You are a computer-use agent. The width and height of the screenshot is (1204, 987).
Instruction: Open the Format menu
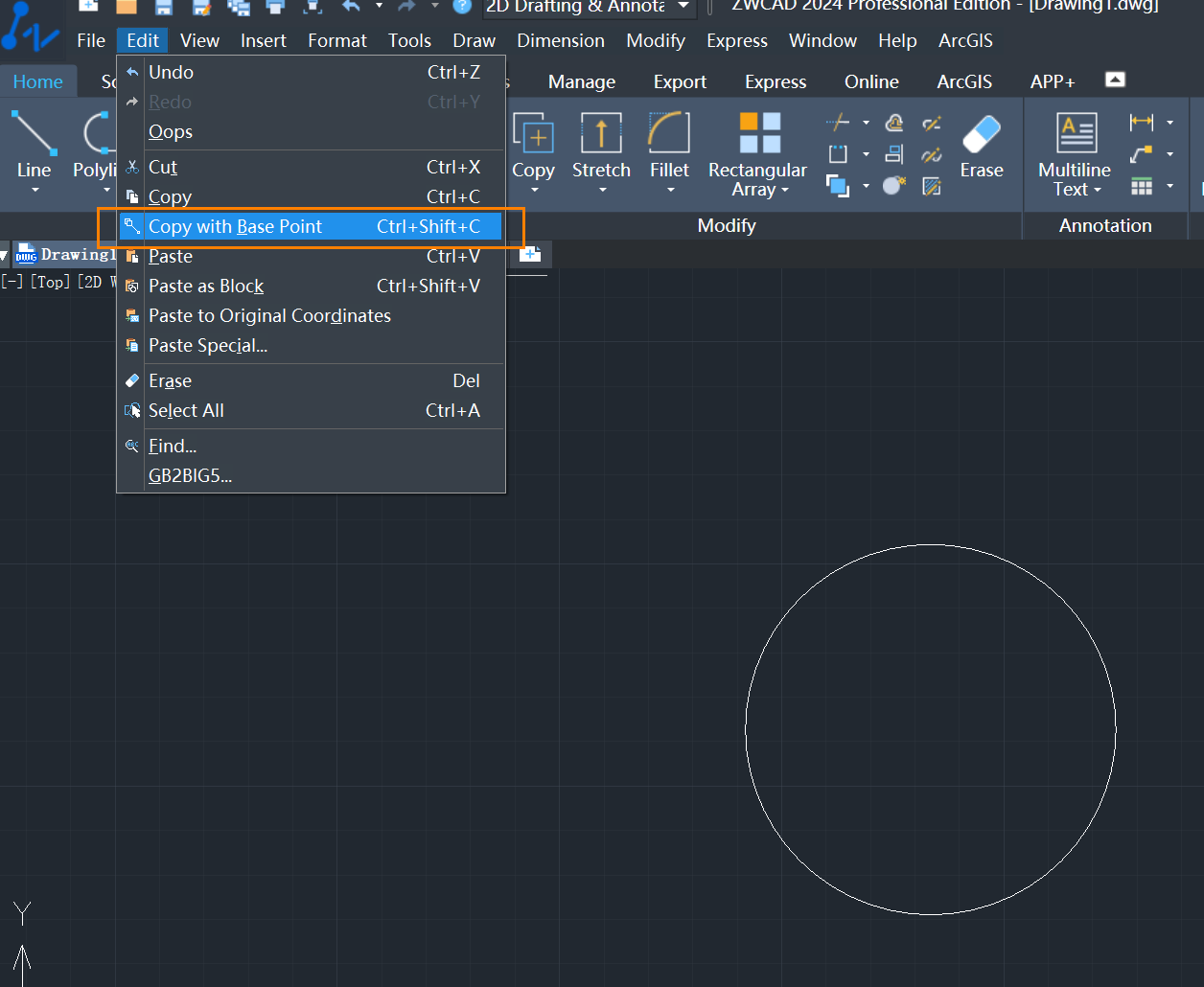click(x=337, y=40)
